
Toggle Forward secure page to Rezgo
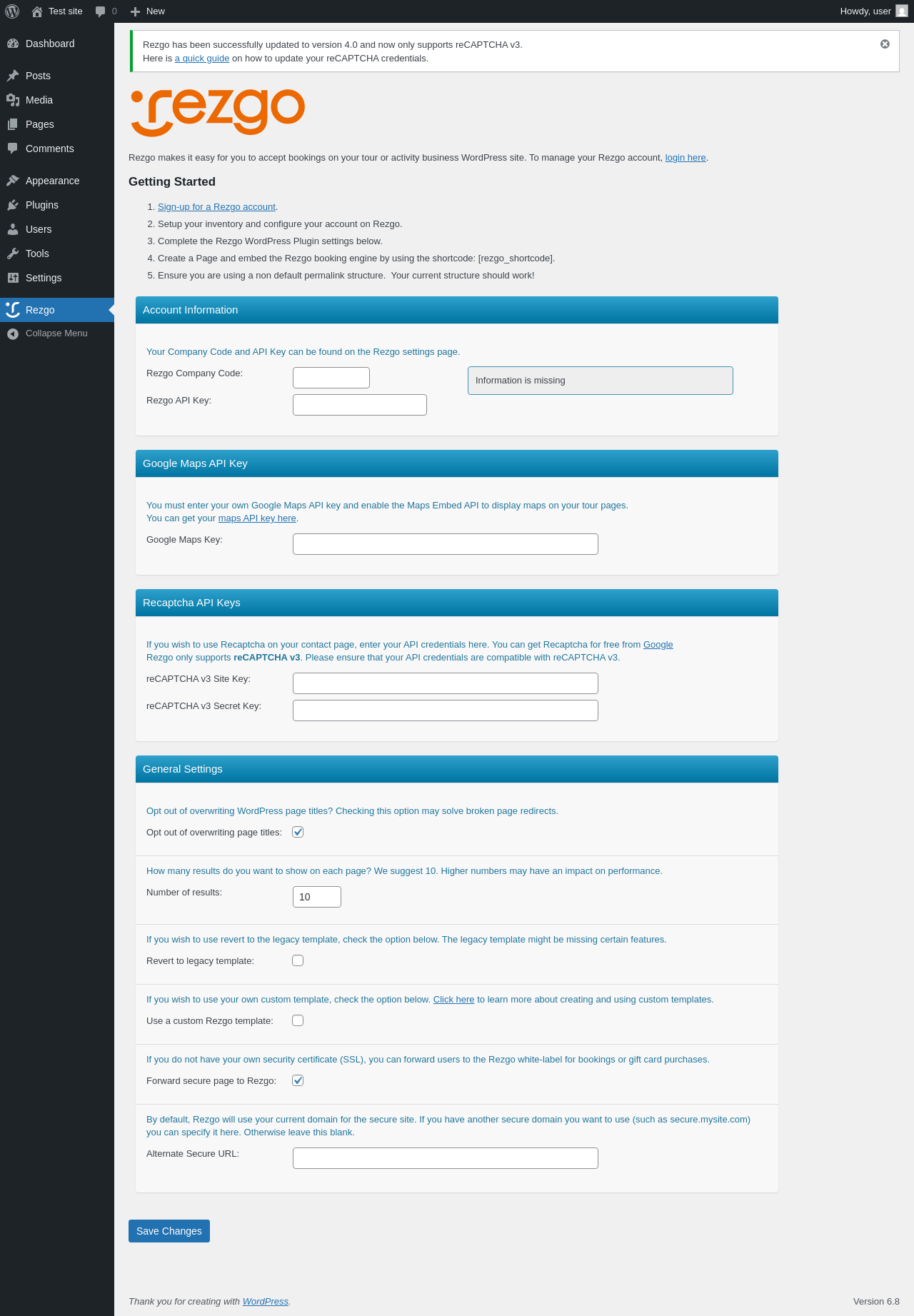pyautogui.click(x=298, y=1080)
